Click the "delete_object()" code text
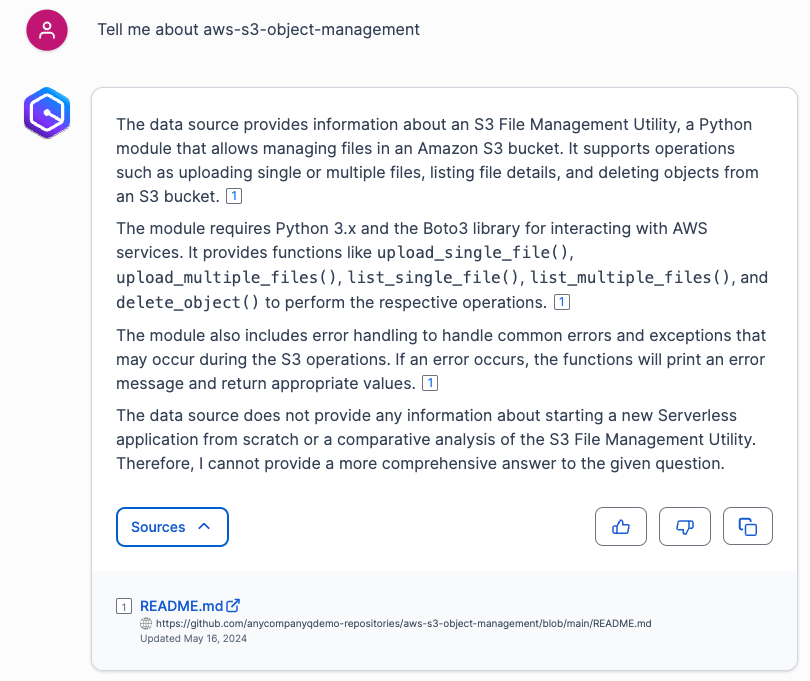 (x=187, y=302)
